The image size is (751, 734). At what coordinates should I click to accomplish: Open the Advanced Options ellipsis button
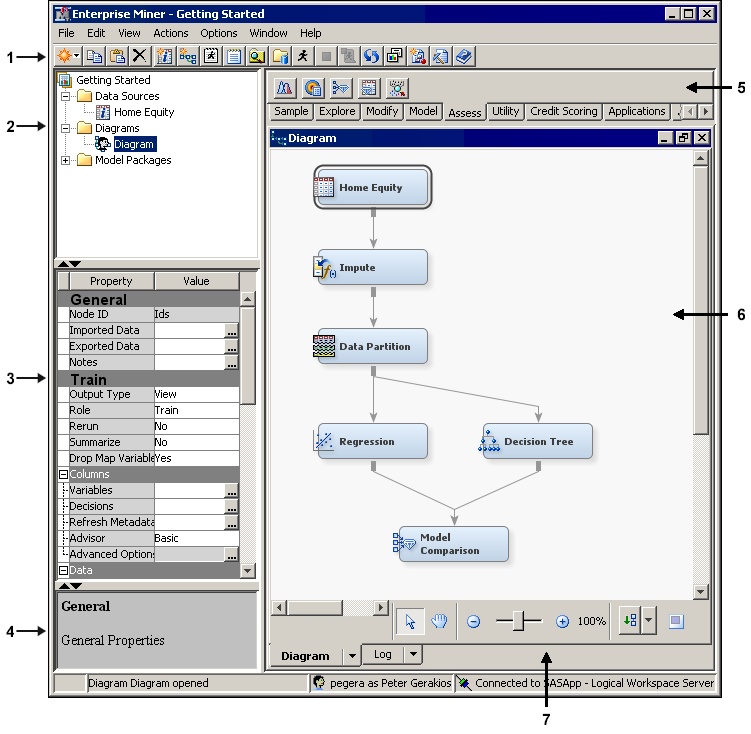231,554
